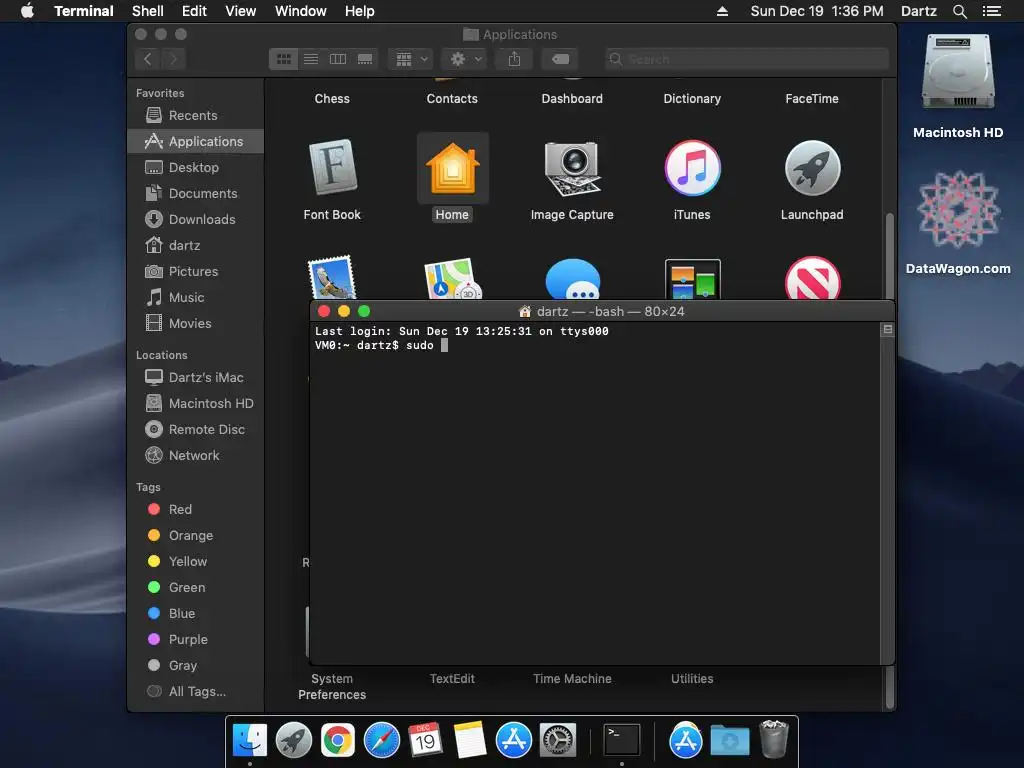1024x768 pixels.
Task: Select Recents in Finder sidebar
Action: 195,116
